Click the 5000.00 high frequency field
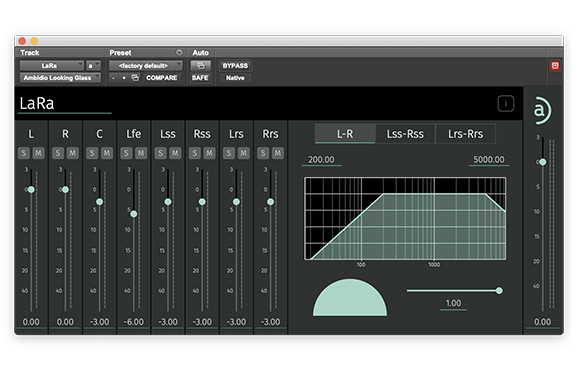The width and height of the screenshot is (580, 373). (489, 159)
